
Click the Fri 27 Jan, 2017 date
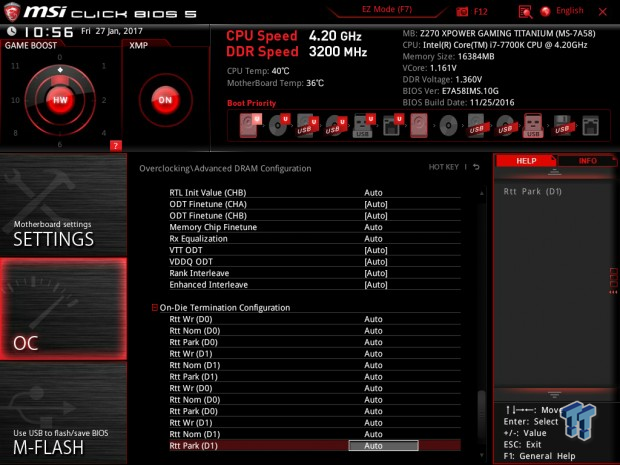(x=112, y=31)
